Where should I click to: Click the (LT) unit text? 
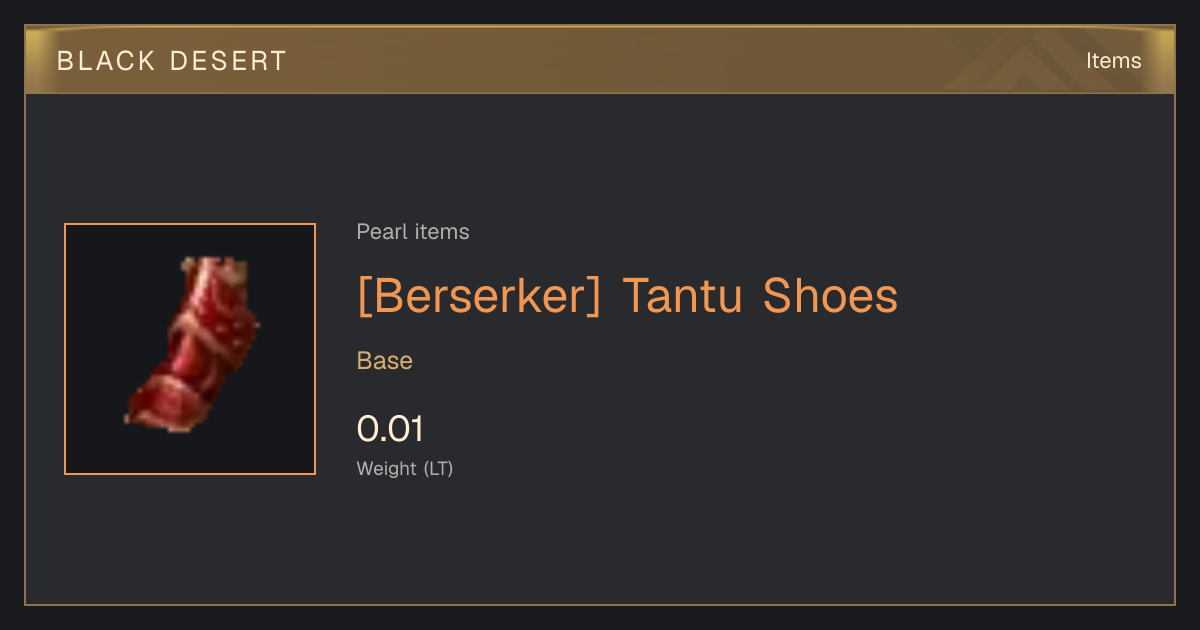(438, 468)
